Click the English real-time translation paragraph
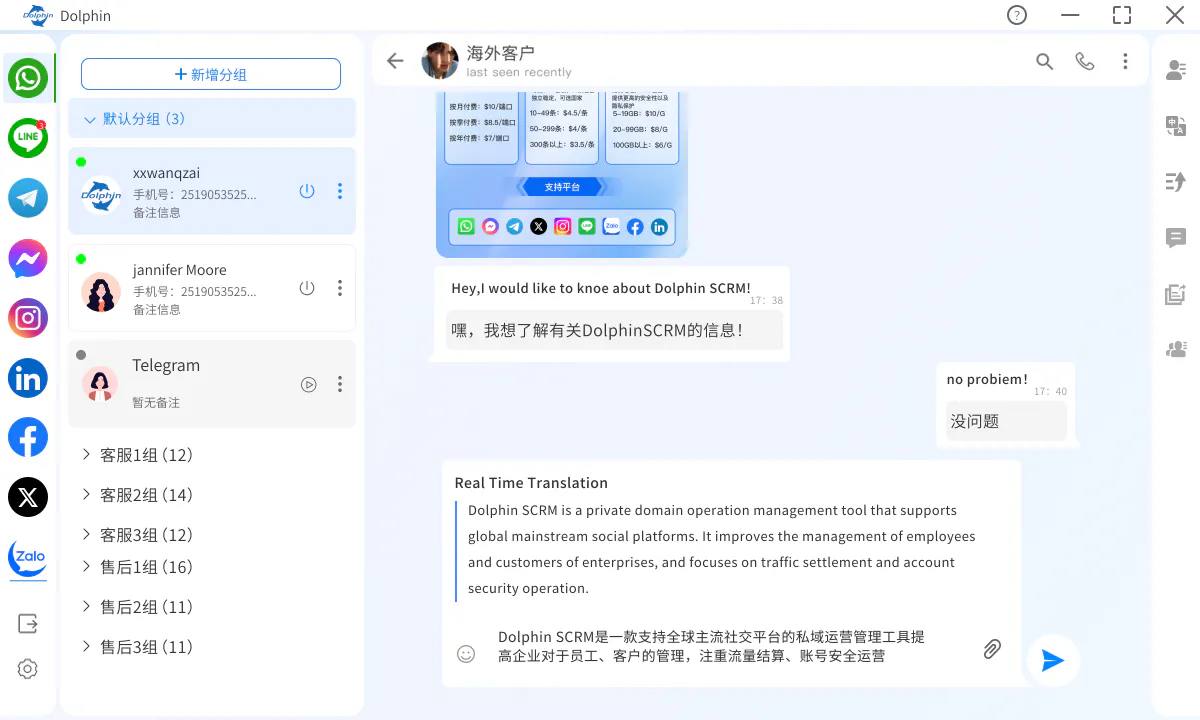The image size is (1200, 720). (x=721, y=549)
